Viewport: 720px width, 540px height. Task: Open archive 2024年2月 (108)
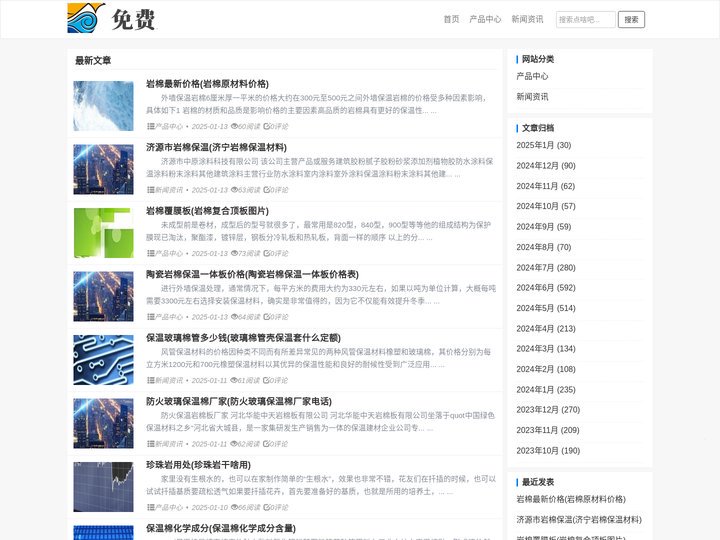[x=546, y=369]
